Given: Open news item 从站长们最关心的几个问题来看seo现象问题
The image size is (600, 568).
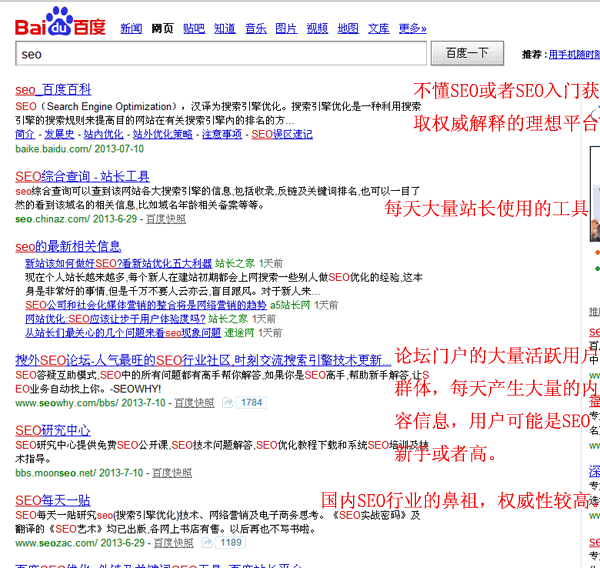Looking at the screenshot, I should (123, 333).
